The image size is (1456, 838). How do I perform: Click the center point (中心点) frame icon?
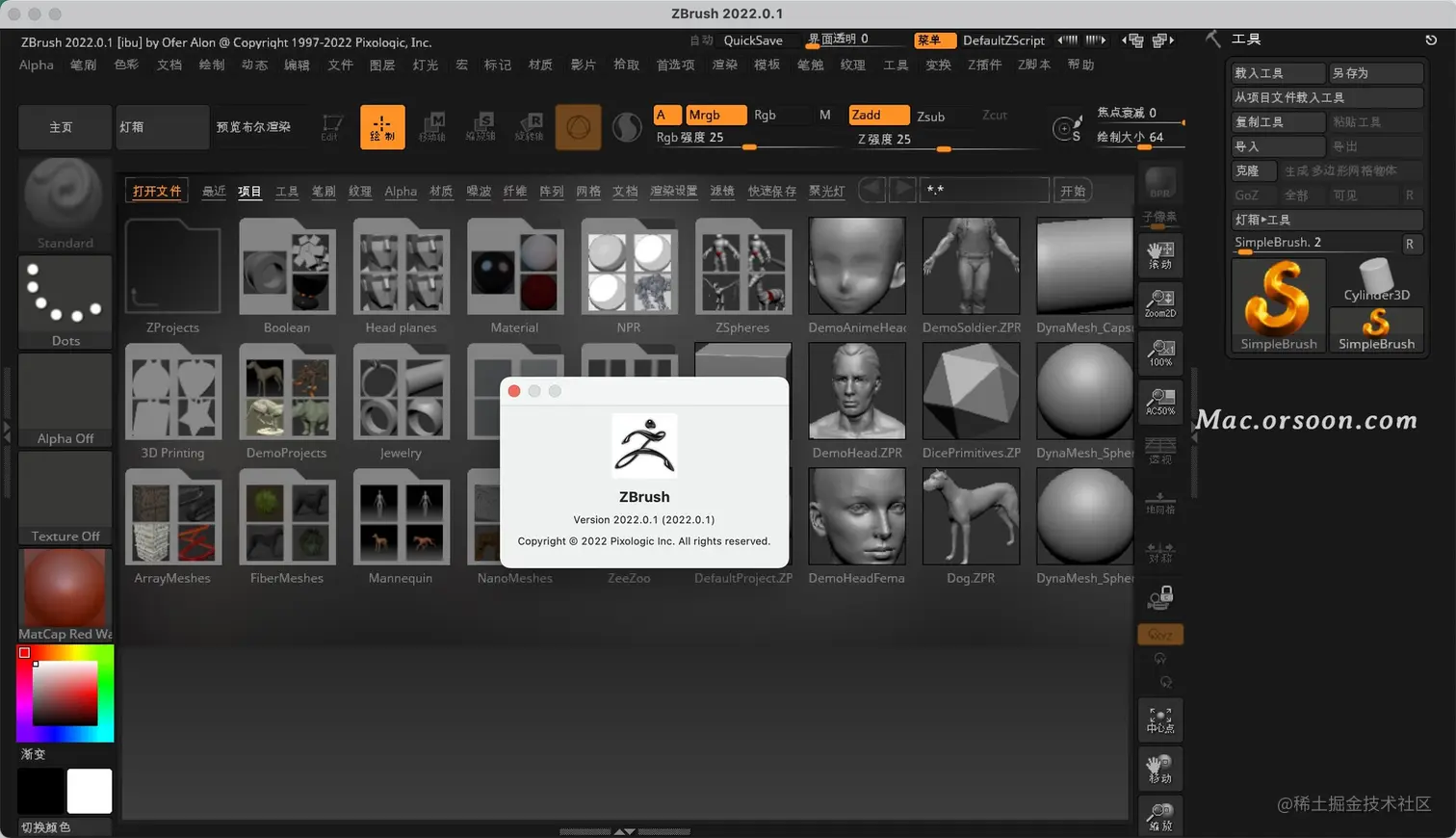[x=1160, y=720]
